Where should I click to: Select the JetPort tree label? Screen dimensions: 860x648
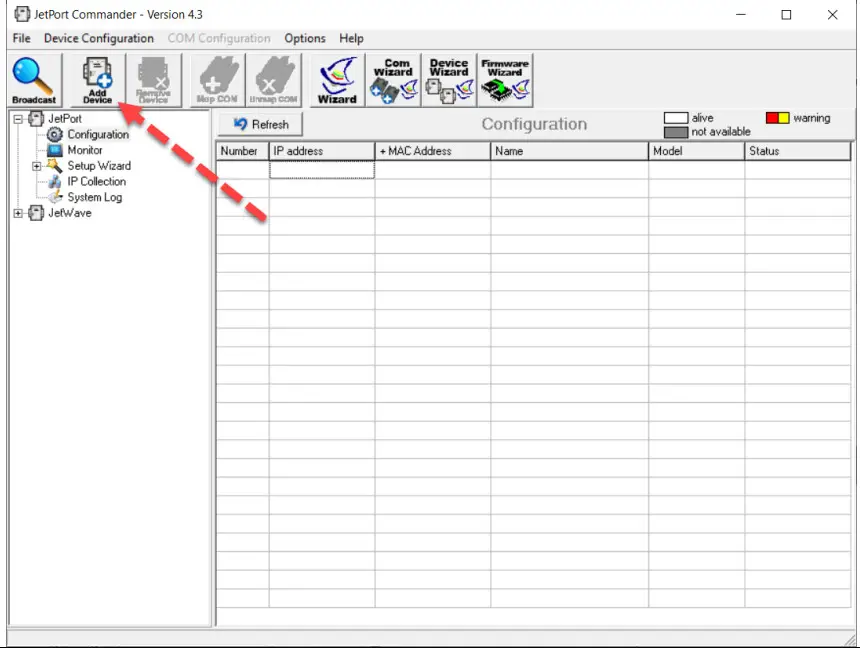tap(65, 119)
